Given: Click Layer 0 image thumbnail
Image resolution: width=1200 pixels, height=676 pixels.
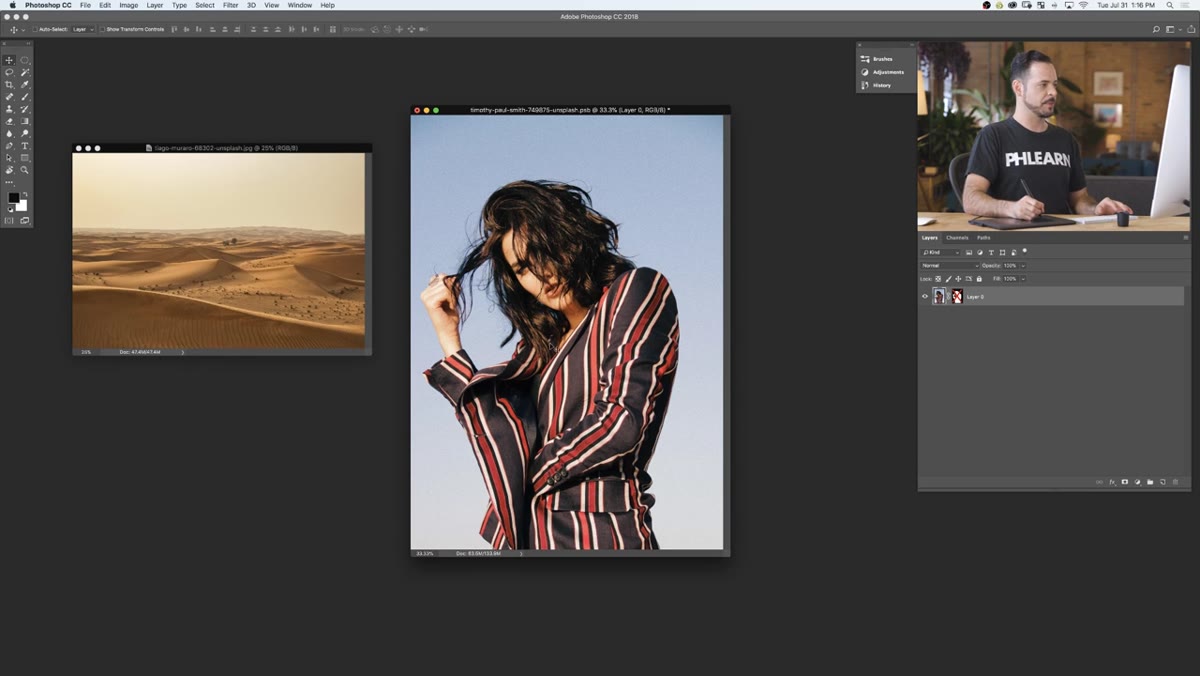Looking at the screenshot, I should coord(939,297).
